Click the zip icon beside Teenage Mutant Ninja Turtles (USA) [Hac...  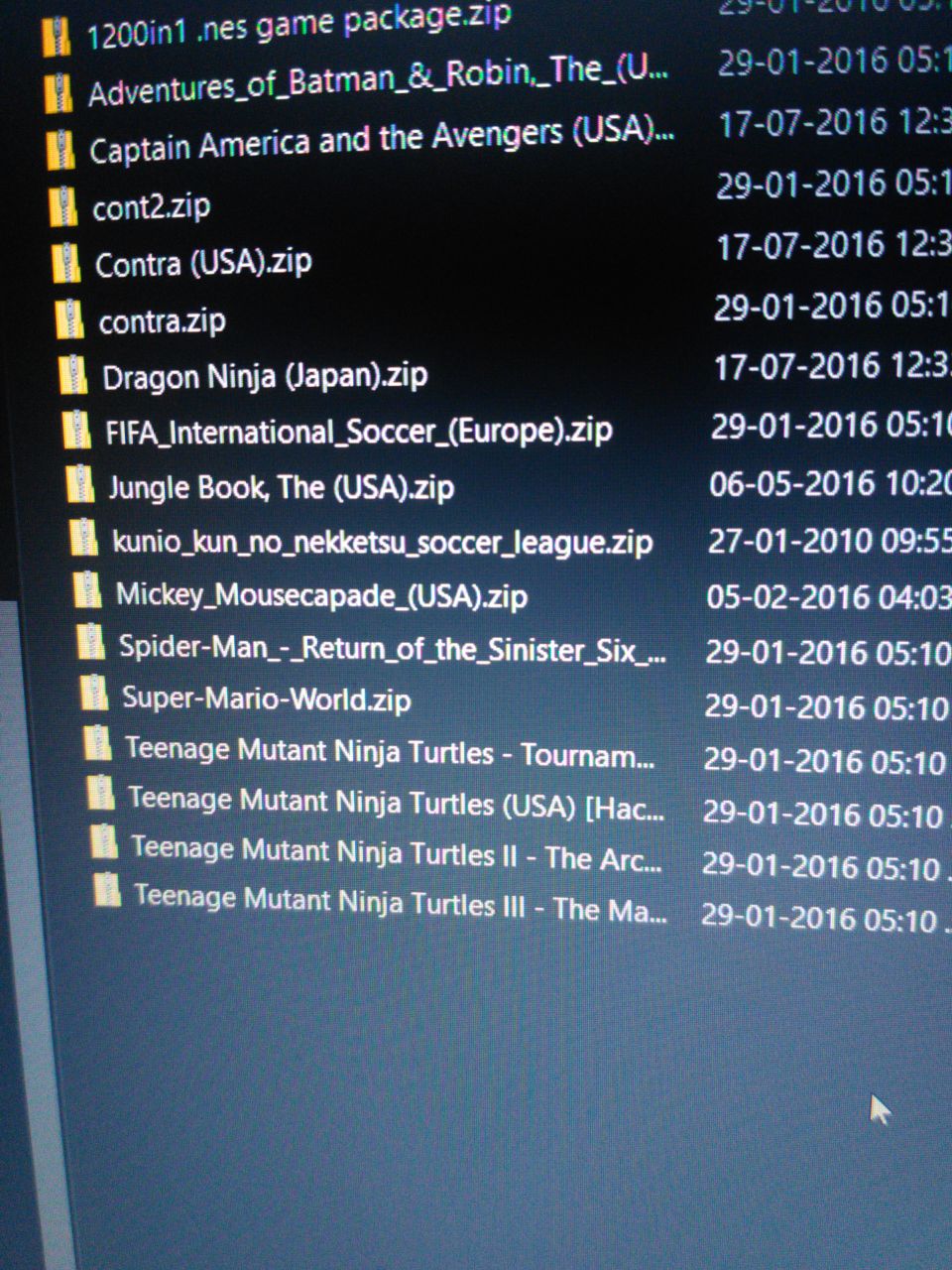click(100, 794)
